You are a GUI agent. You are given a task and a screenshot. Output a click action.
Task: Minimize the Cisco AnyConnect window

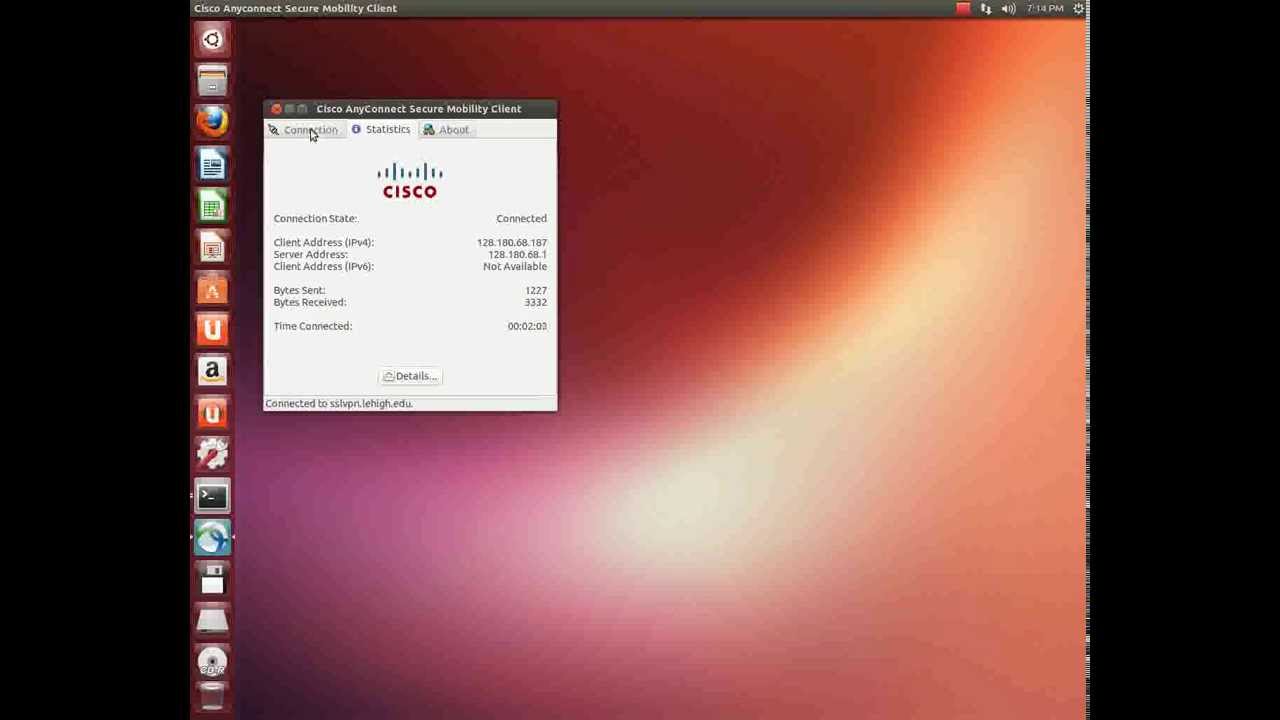point(289,109)
